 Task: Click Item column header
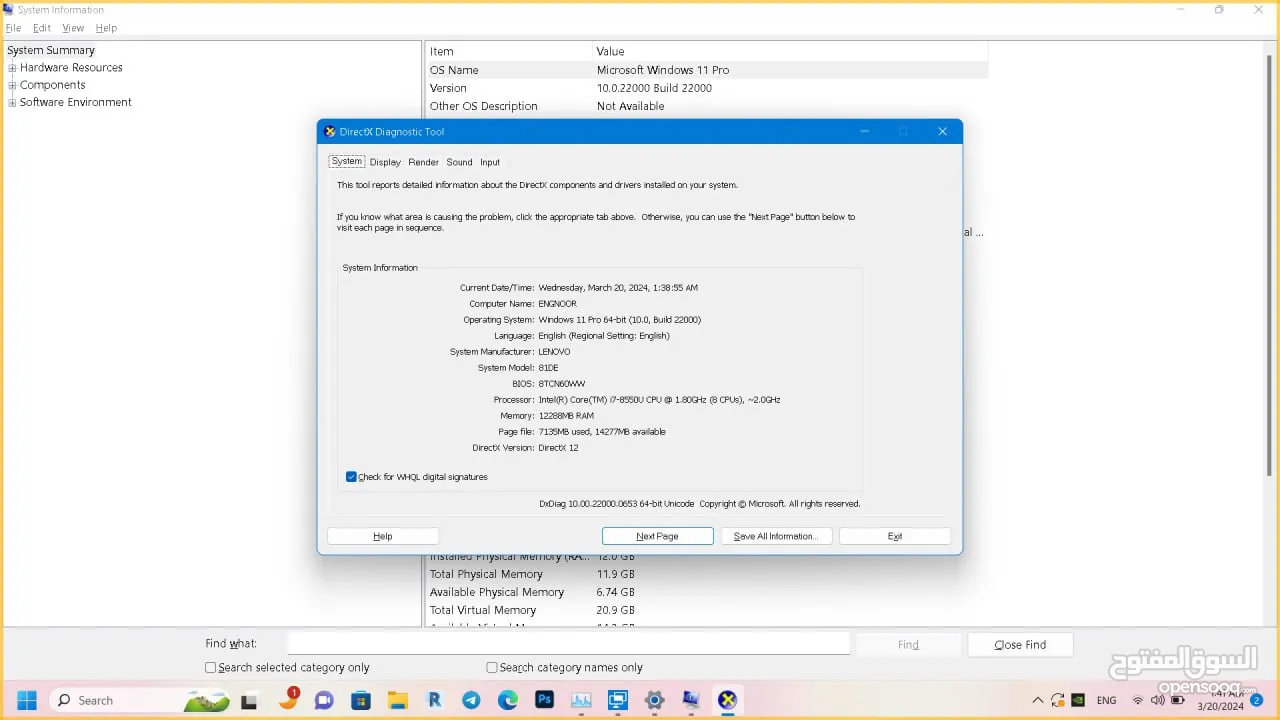pyautogui.click(x=509, y=51)
